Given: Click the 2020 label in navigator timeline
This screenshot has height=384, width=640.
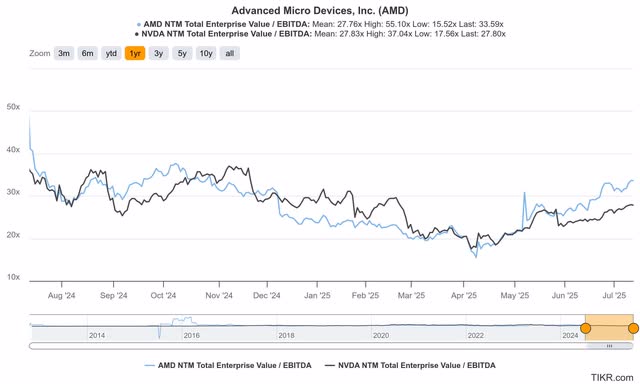Looking at the screenshot, I should [381, 335].
